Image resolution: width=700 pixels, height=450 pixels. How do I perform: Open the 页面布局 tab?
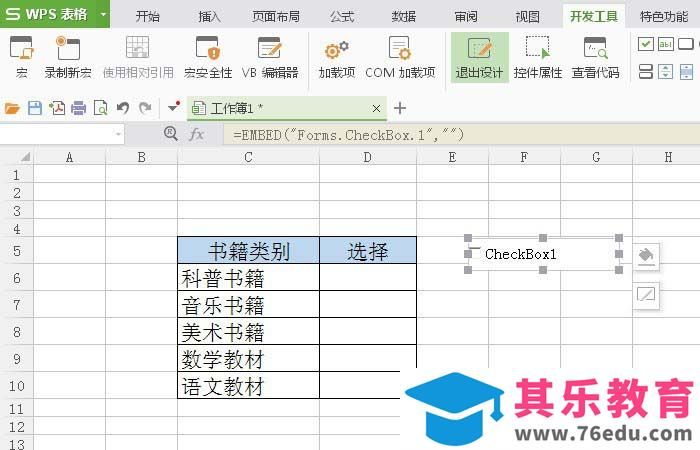[276, 17]
